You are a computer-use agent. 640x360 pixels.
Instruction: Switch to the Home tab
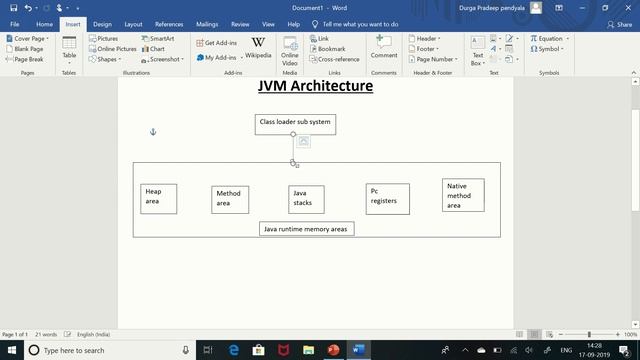point(44,24)
